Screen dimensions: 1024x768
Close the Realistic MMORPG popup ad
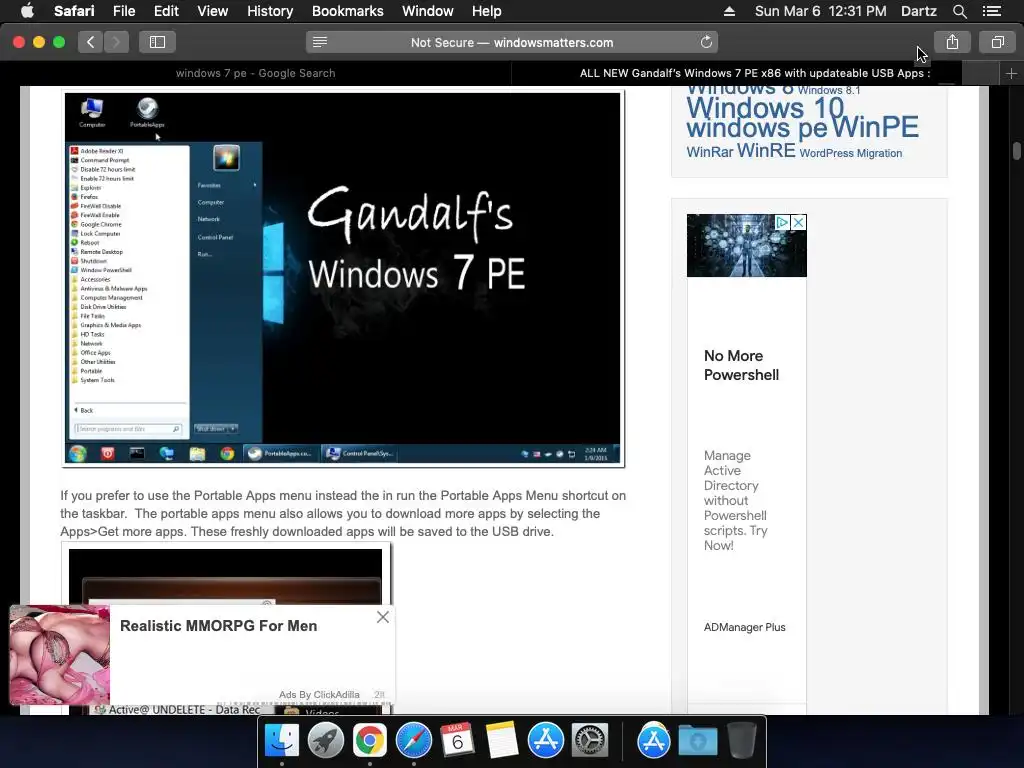383,617
